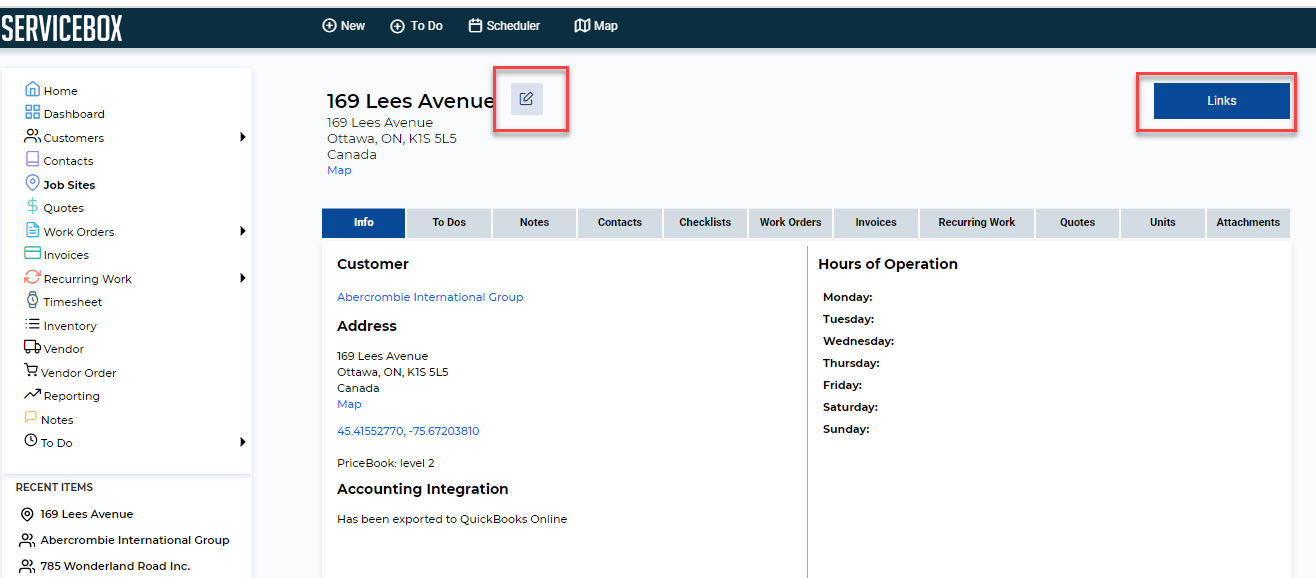Open the Work Orders tab
1316x578 pixels.
(x=790, y=223)
